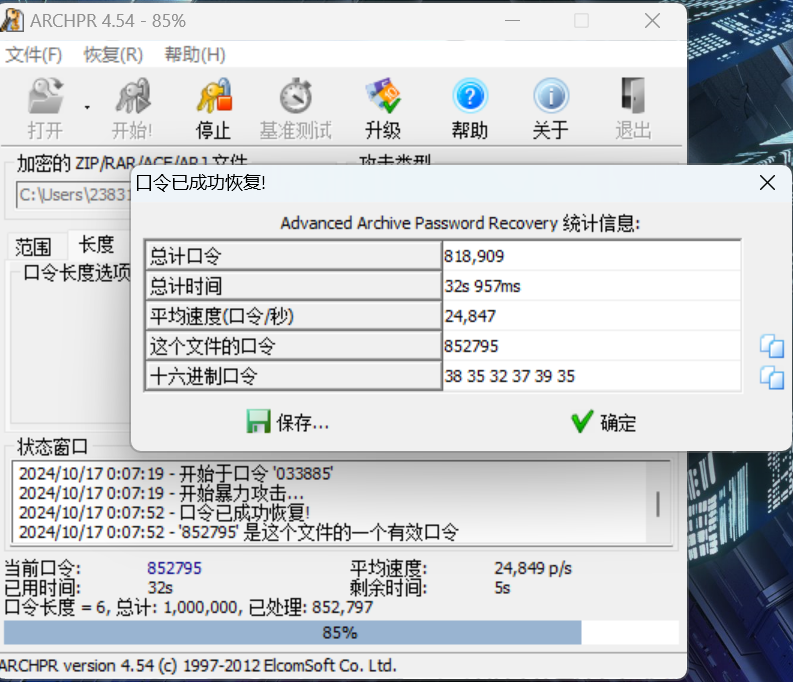Click the About (关于) info icon

tap(551, 96)
